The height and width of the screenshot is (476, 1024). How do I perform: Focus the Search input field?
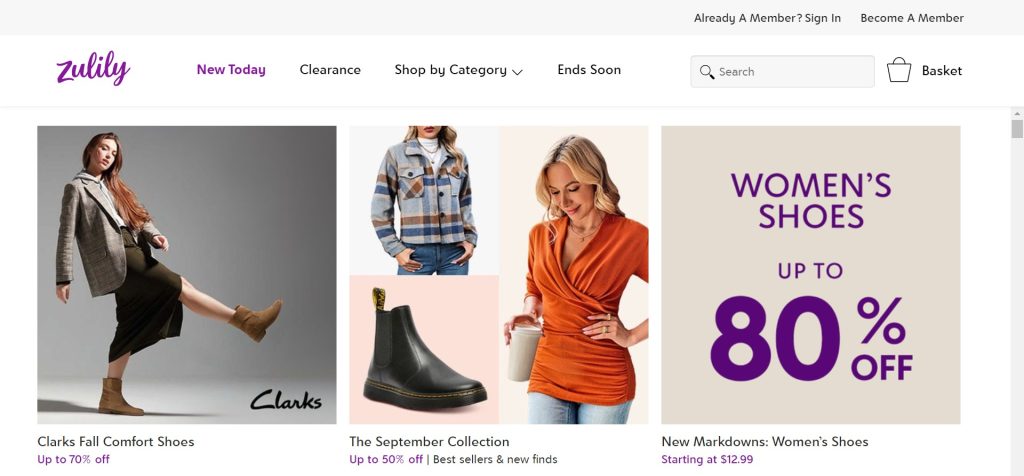(x=790, y=72)
